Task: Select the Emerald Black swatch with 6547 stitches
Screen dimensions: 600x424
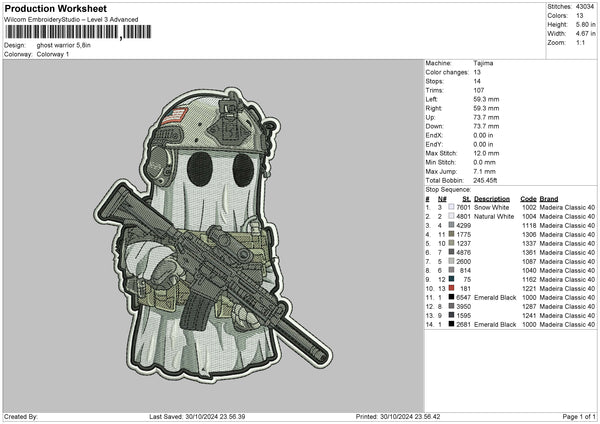Action: pos(451,297)
